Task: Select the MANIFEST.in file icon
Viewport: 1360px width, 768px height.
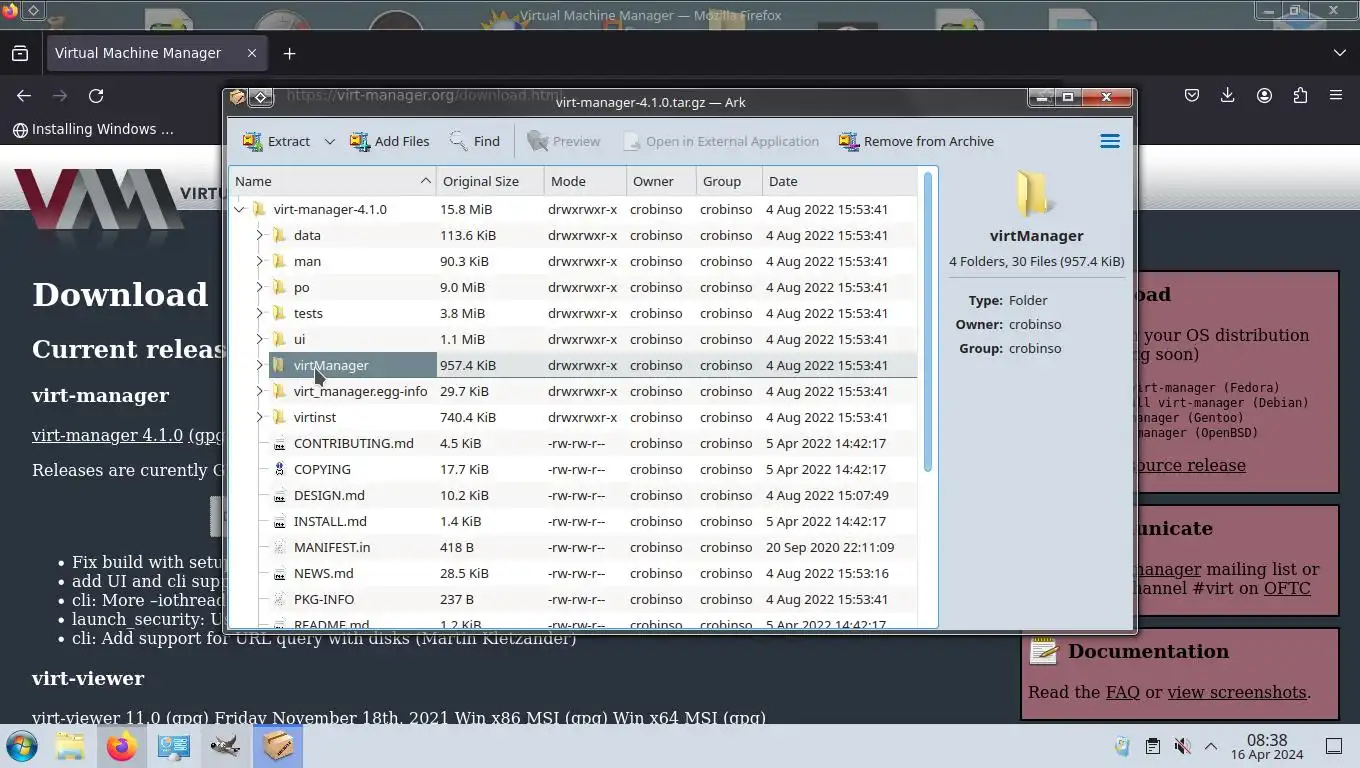Action: (279, 547)
